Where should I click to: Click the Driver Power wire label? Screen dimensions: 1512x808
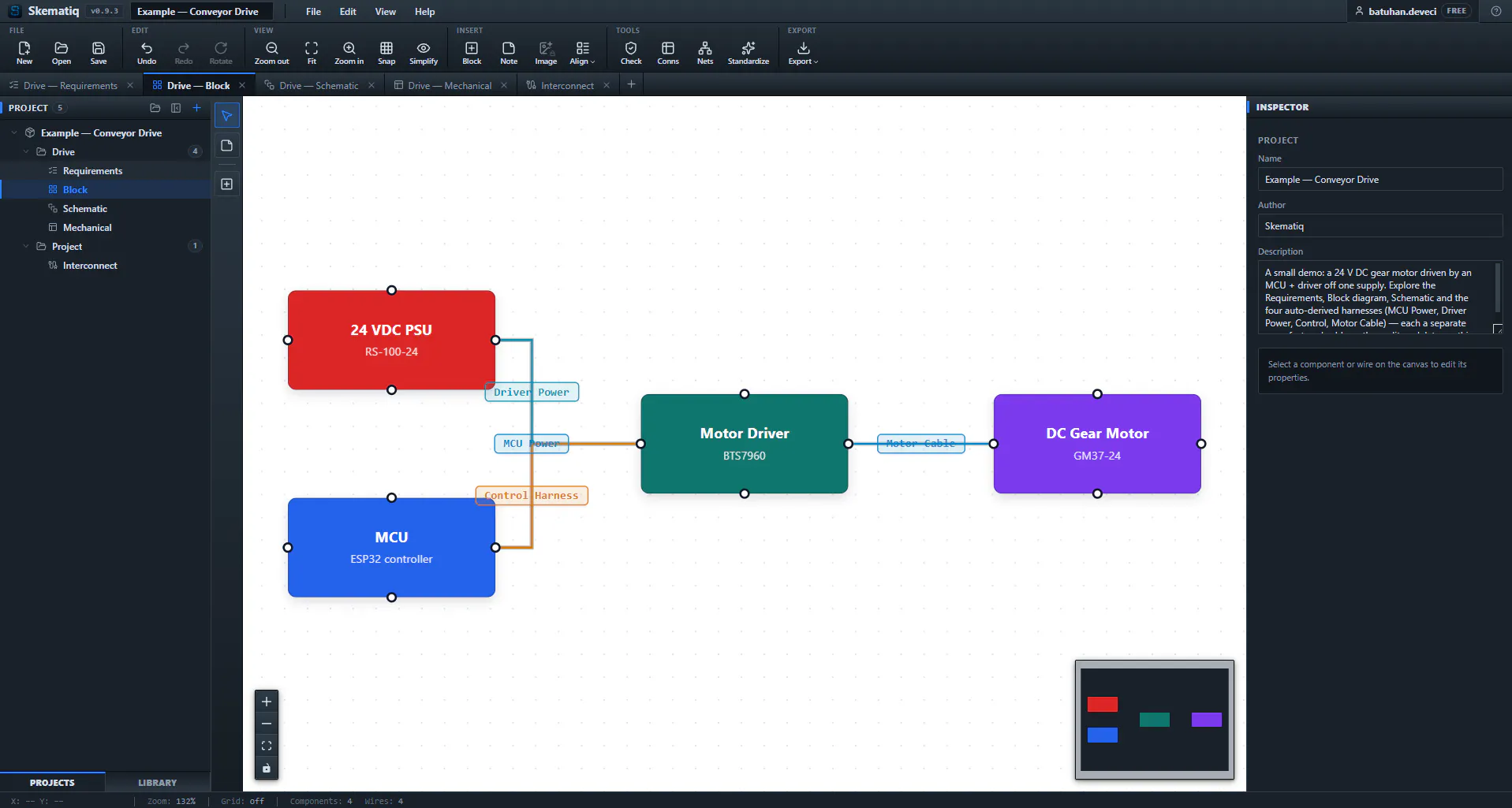point(532,392)
